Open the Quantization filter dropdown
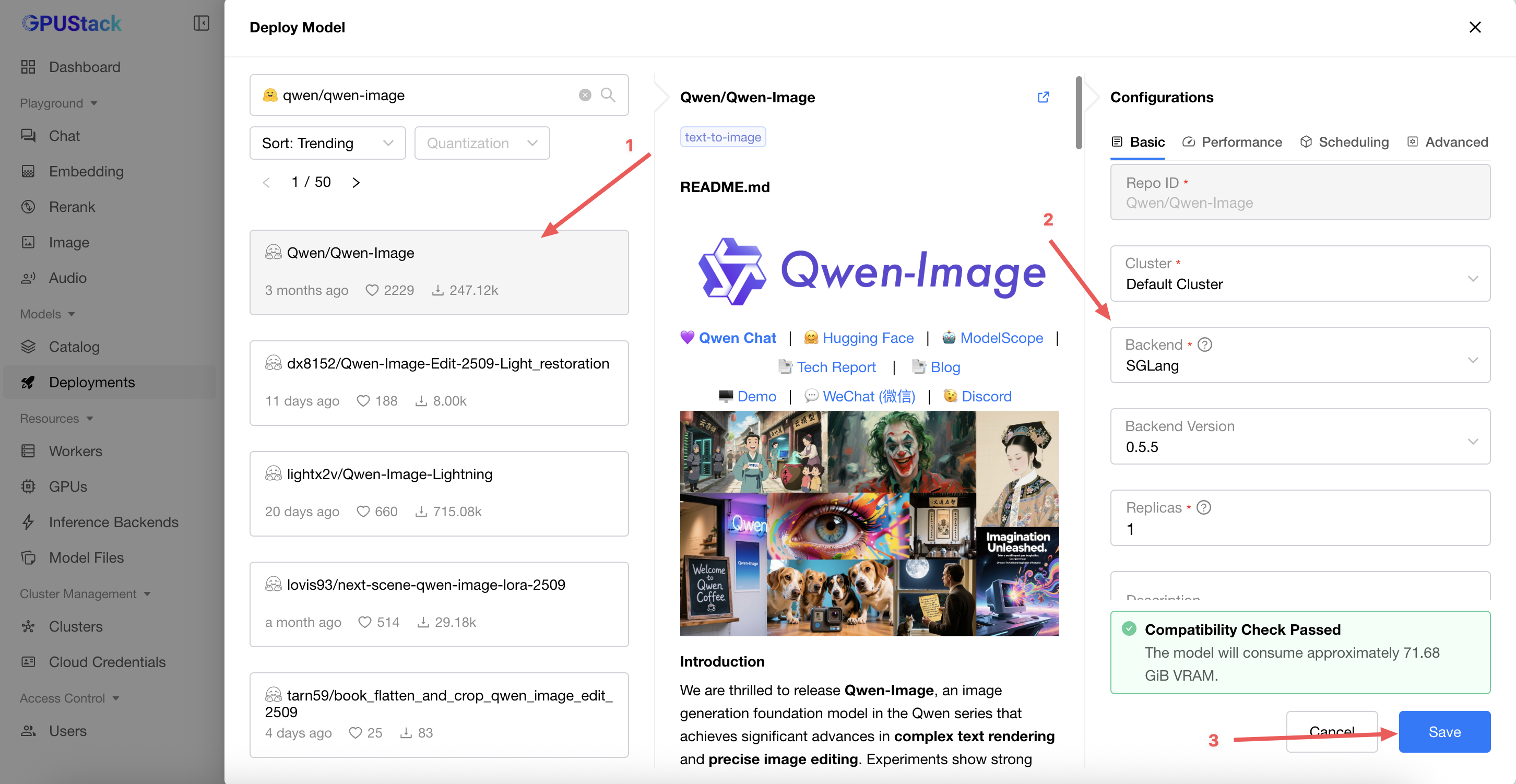The image size is (1516, 784). coord(481,143)
